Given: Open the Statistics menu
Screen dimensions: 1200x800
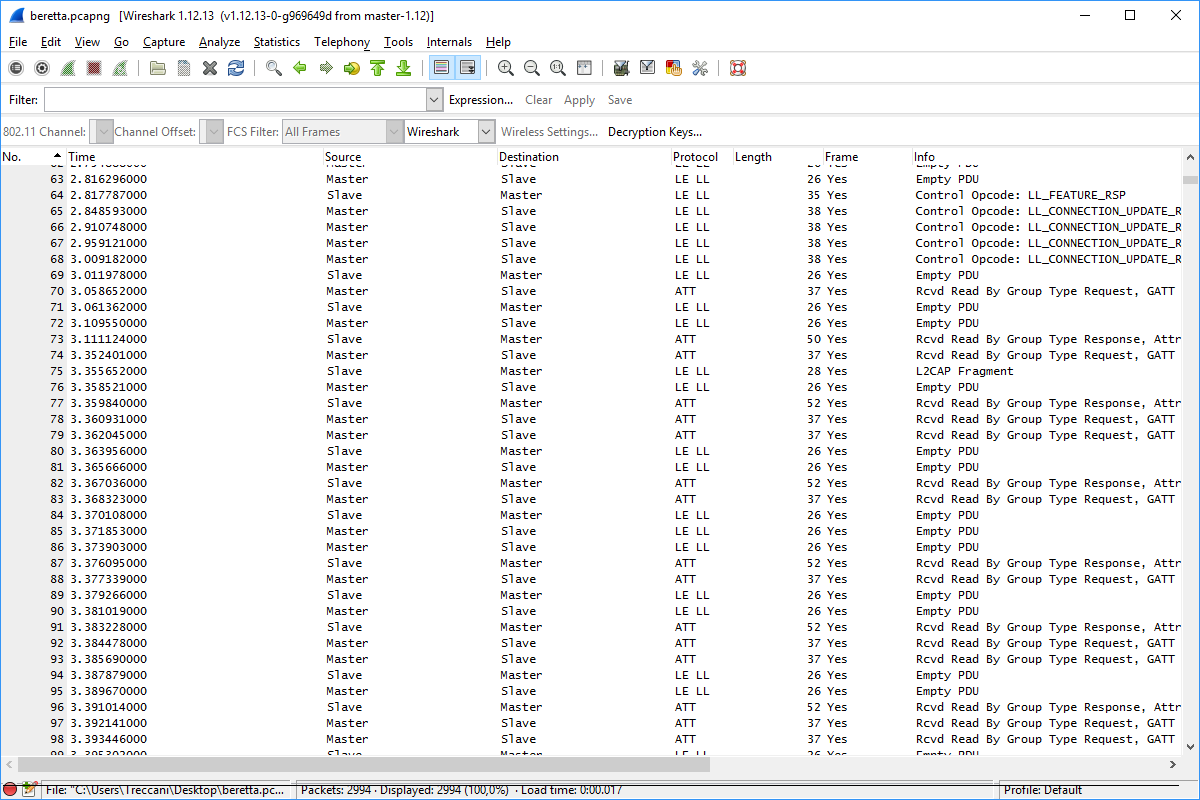Looking at the screenshot, I should pyautogui.click(x=277, y=42).
